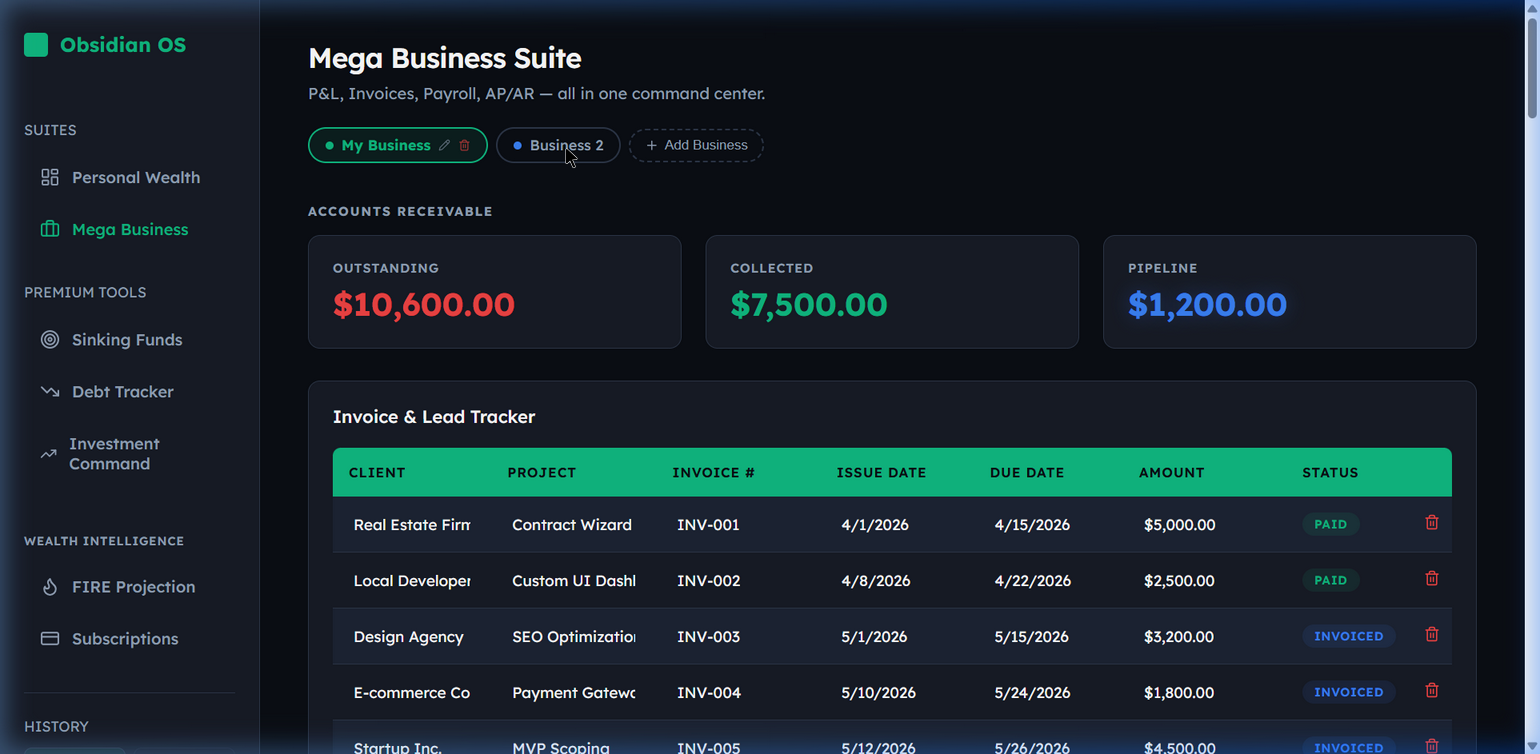The image size is (1540, 754).
Task: Click the Client column header
Action: click(x=377, y=472)
